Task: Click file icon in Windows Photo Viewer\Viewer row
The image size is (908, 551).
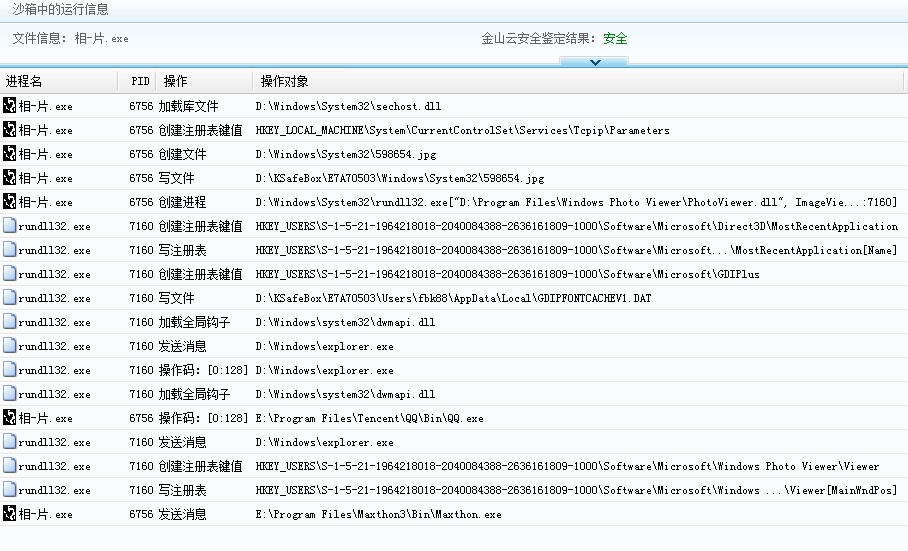Action: (9, 465)
